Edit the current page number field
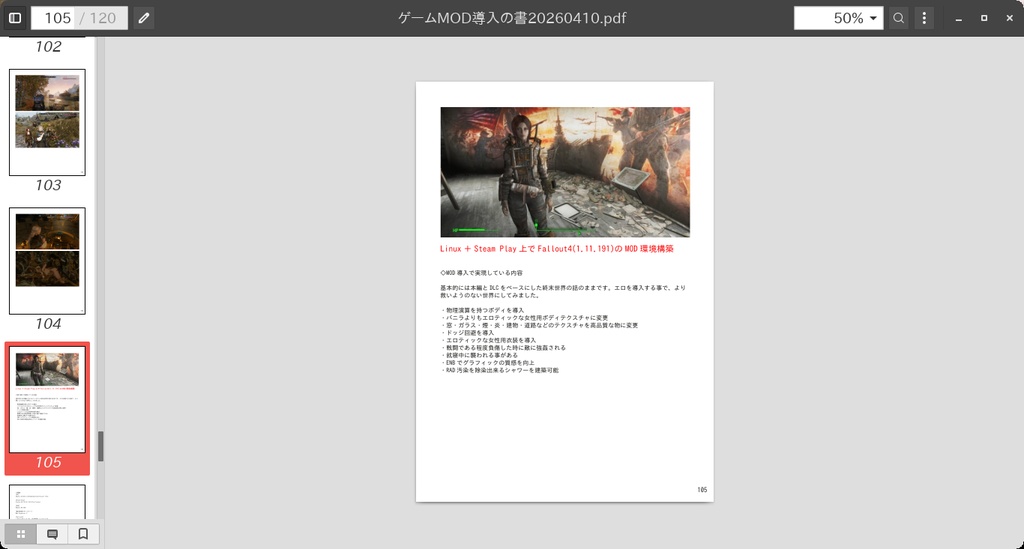This screenshot has width=1024, height=549. click(x=57, y=18)
